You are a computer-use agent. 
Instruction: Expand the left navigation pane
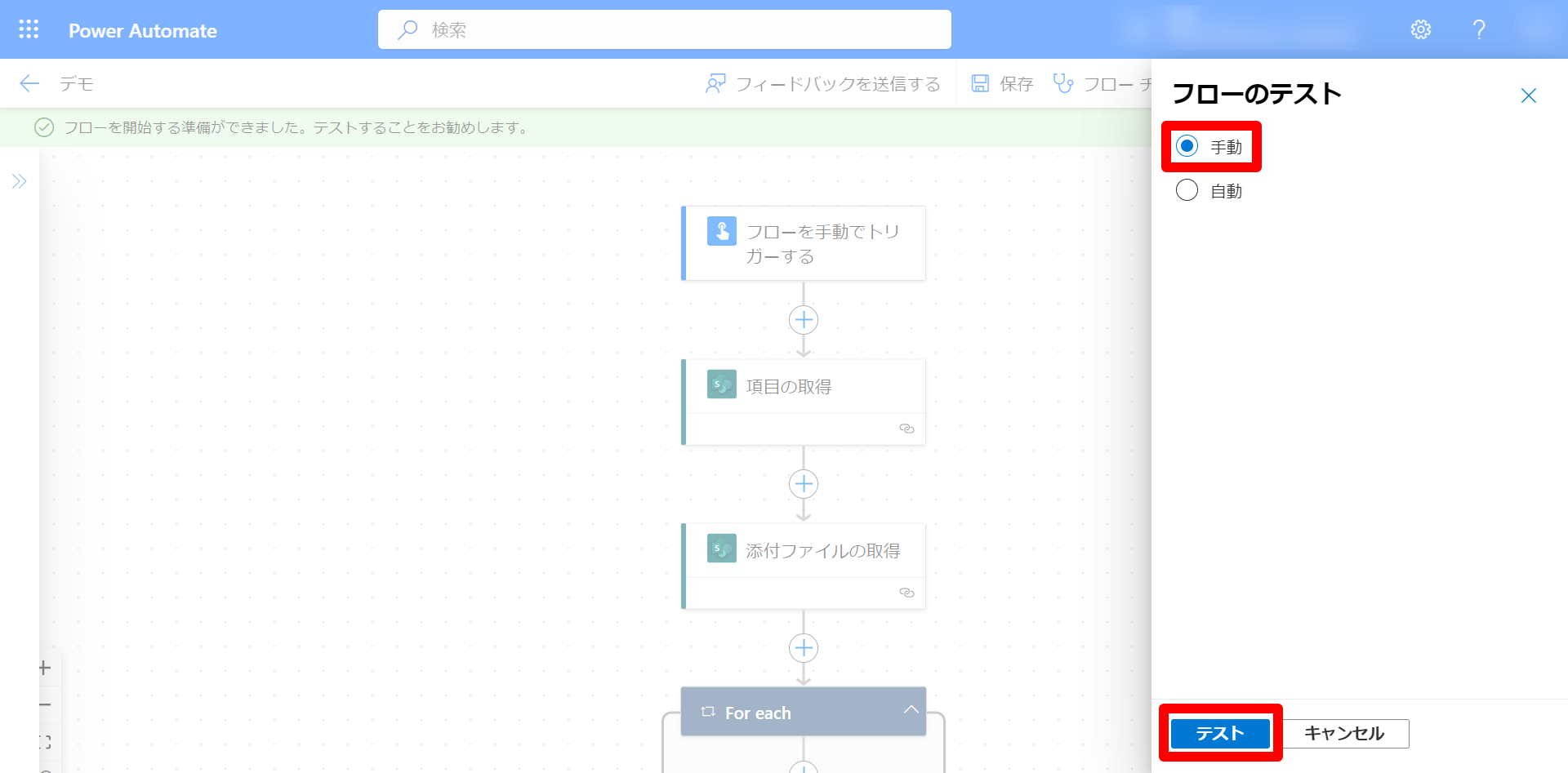pyautogui.click(x=20, y=181)
